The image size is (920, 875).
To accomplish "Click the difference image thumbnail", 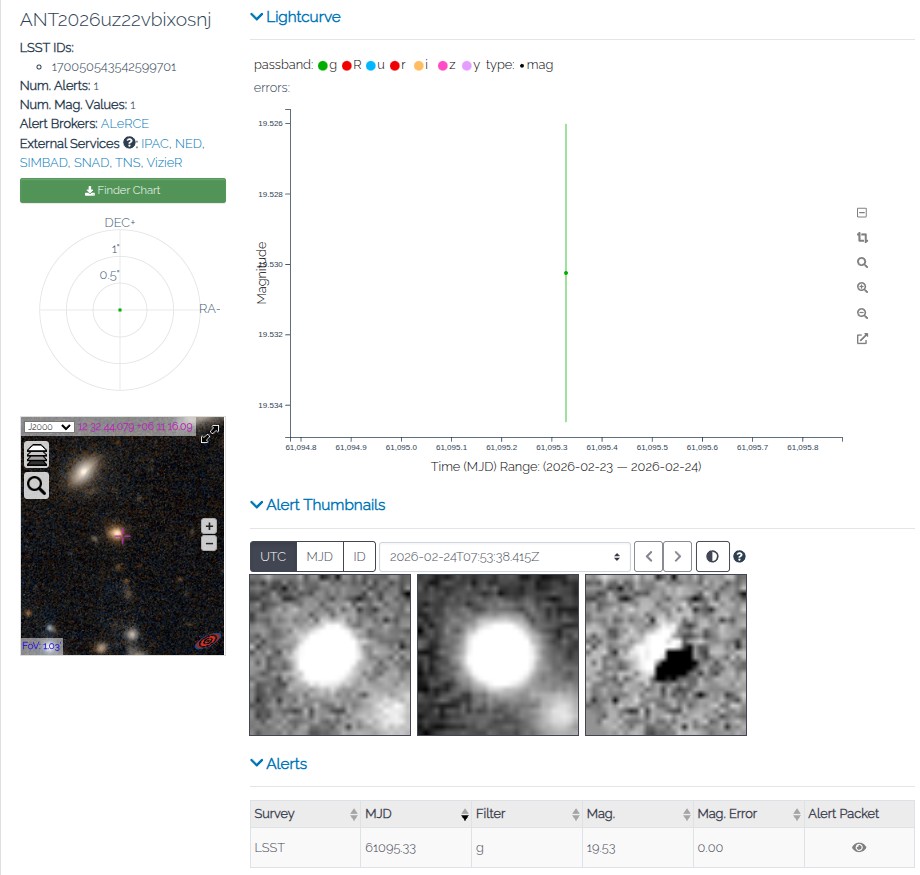I will [665, 655].
